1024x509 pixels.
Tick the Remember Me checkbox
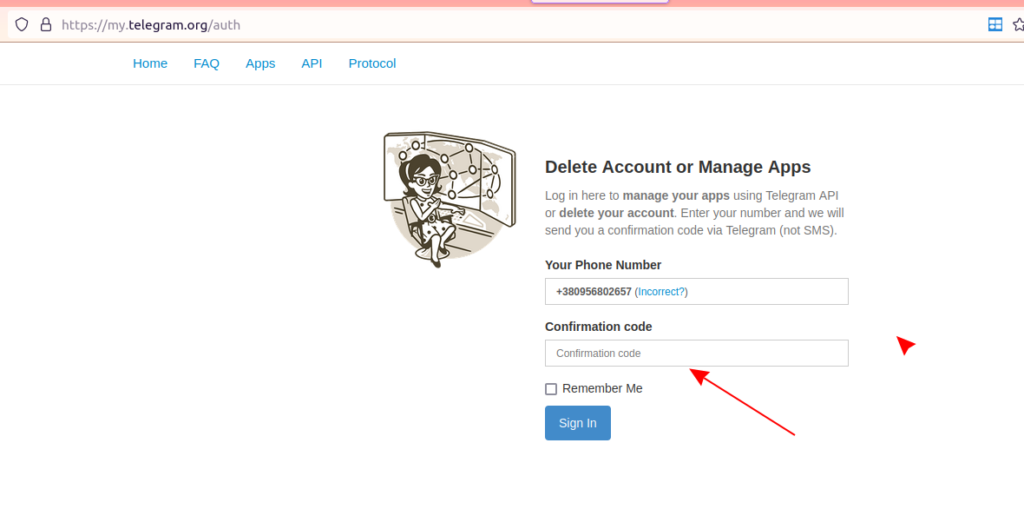point(551,389)
